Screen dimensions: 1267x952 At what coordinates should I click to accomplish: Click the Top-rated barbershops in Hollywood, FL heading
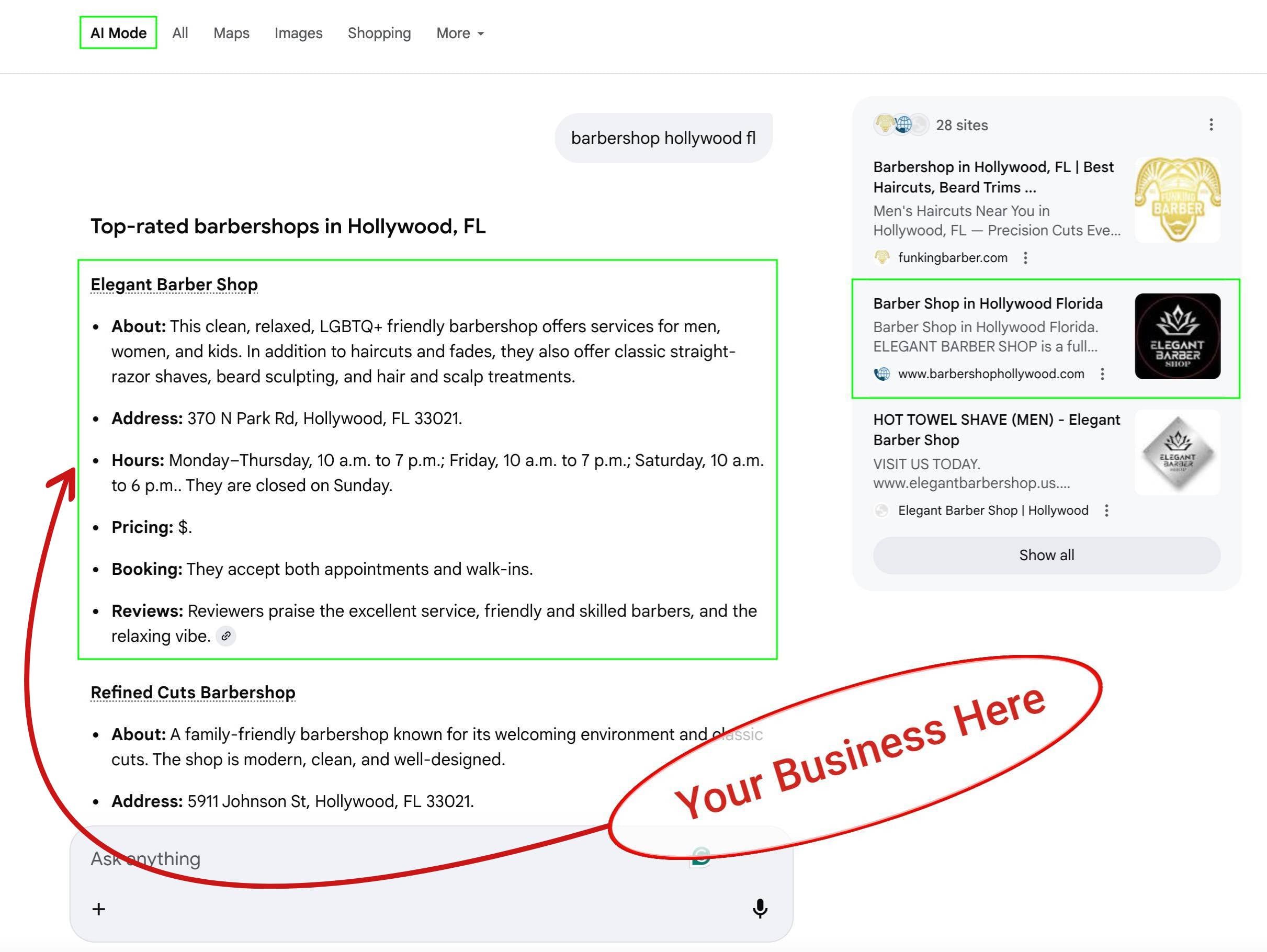(x=288, y=226)
